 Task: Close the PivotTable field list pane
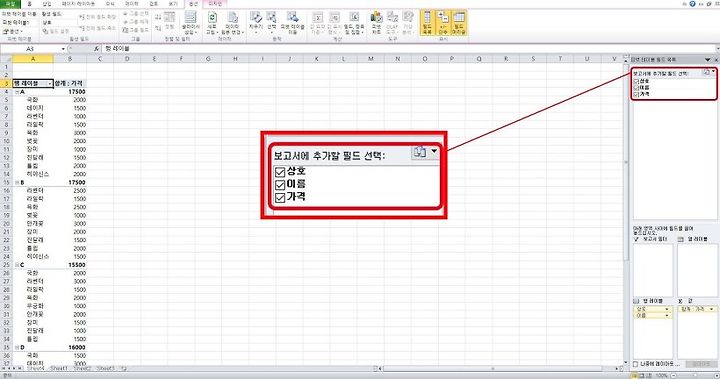pyautogui.click(x=716, y=60)
